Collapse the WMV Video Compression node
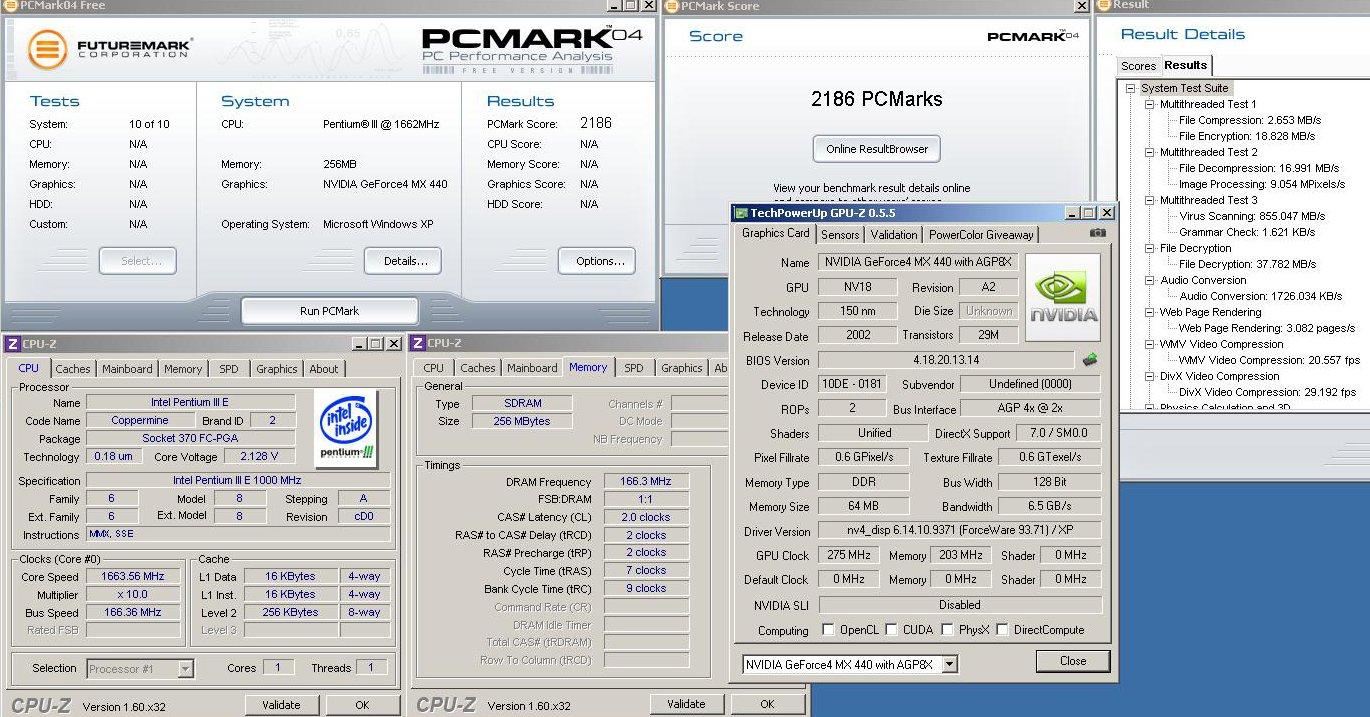 coord(1150,344)
